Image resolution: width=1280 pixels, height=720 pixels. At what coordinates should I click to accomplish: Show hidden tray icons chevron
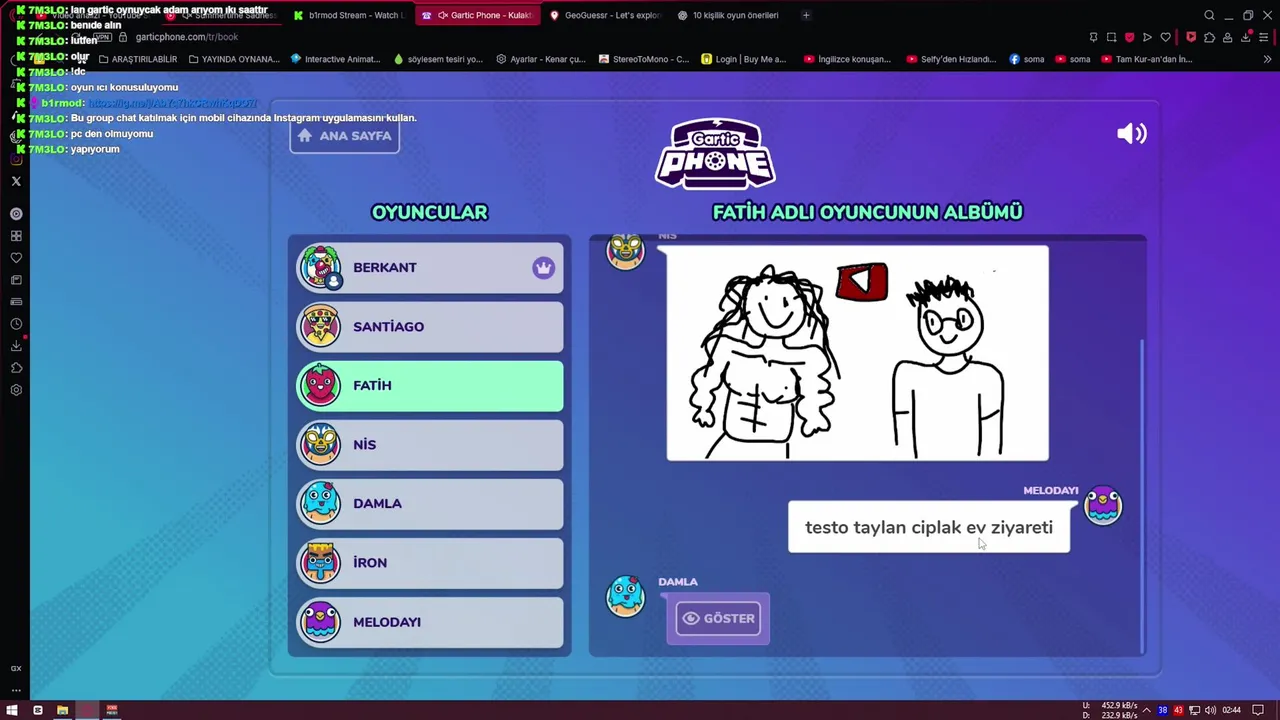pyautogui.click(x=1147, y=710)
